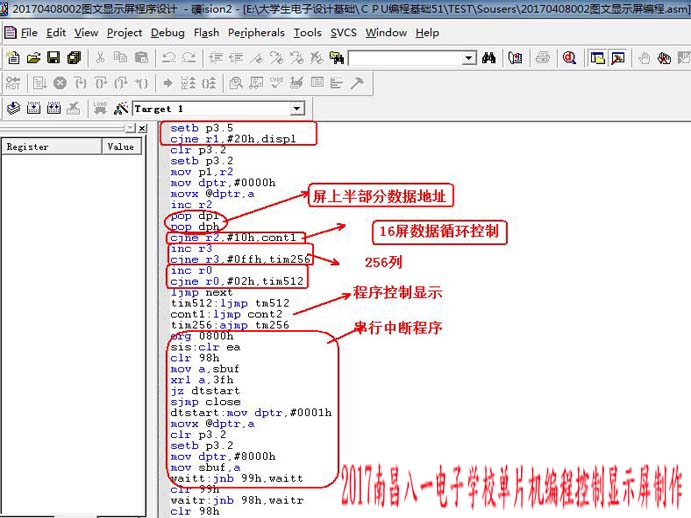Toggle the Disassembly window icon
This screenshot has height=518, width=691.
[x=236, y=83]
